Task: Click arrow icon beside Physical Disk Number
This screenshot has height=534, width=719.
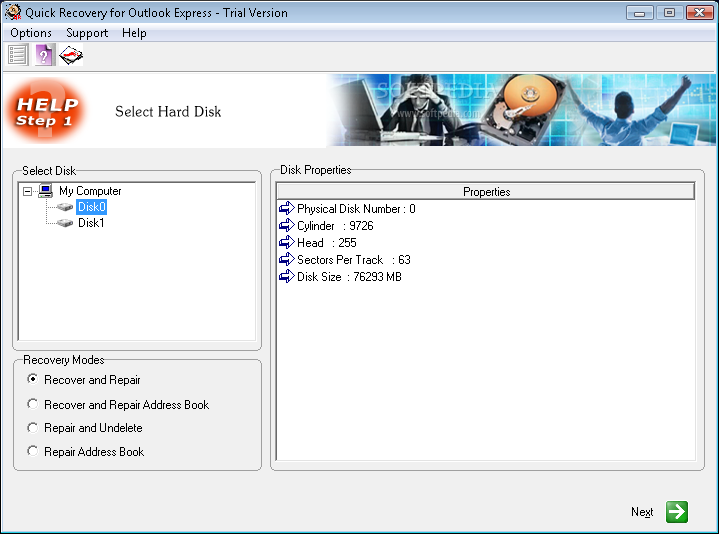Action: click(287, 208)
